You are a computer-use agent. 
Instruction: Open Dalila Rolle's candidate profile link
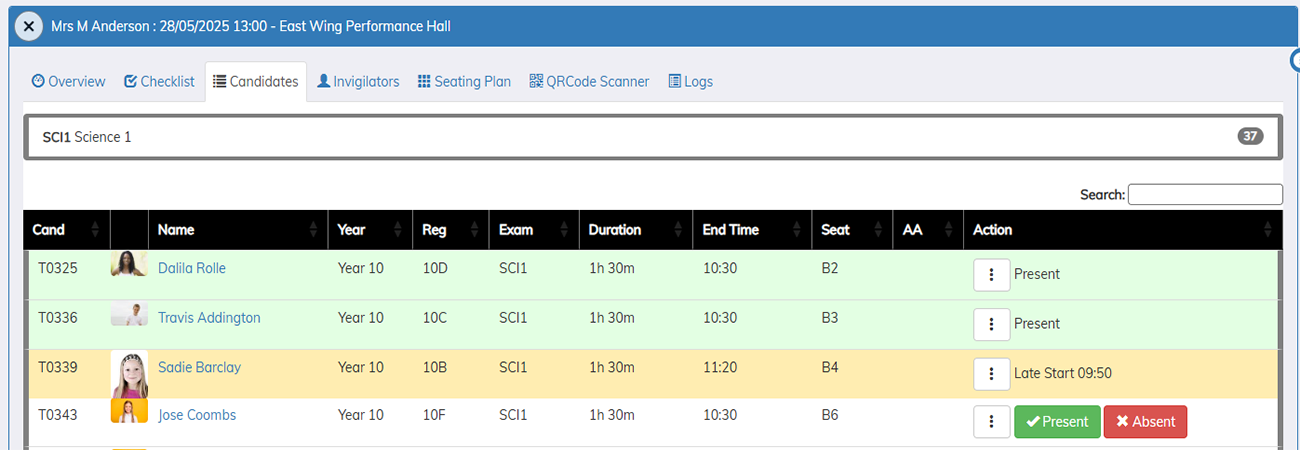(192, 268)
